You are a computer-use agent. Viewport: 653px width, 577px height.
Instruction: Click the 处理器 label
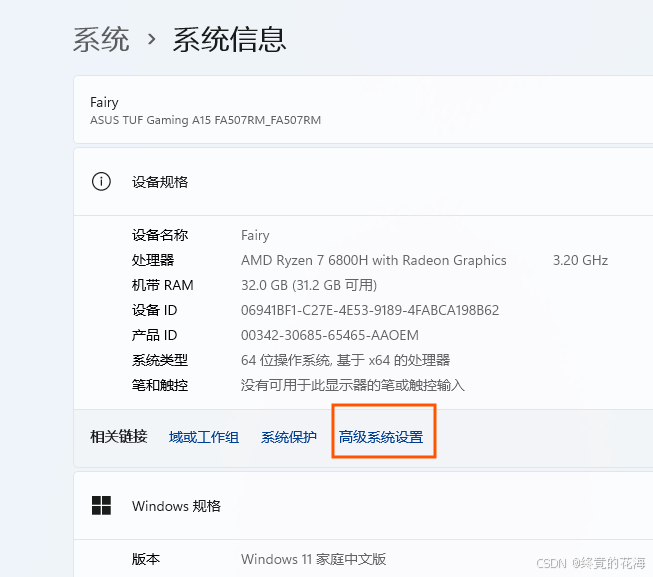tap(153, 260)
